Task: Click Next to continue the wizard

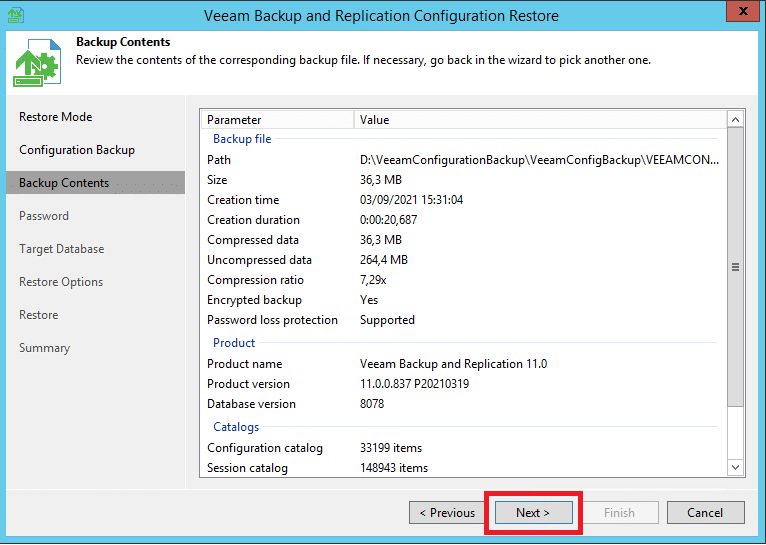Action: pos(533,513)
